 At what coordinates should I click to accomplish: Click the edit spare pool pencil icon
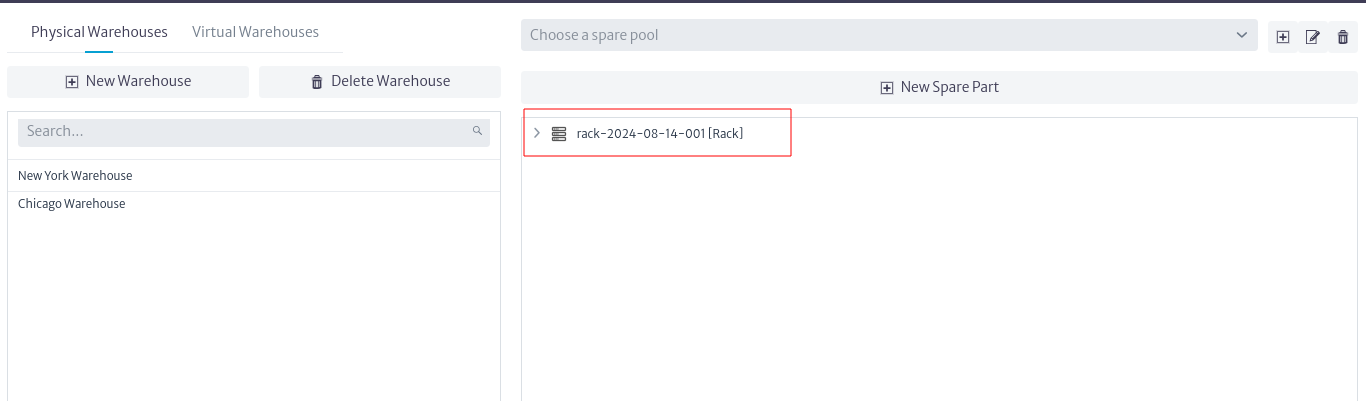coord(1313,37)
